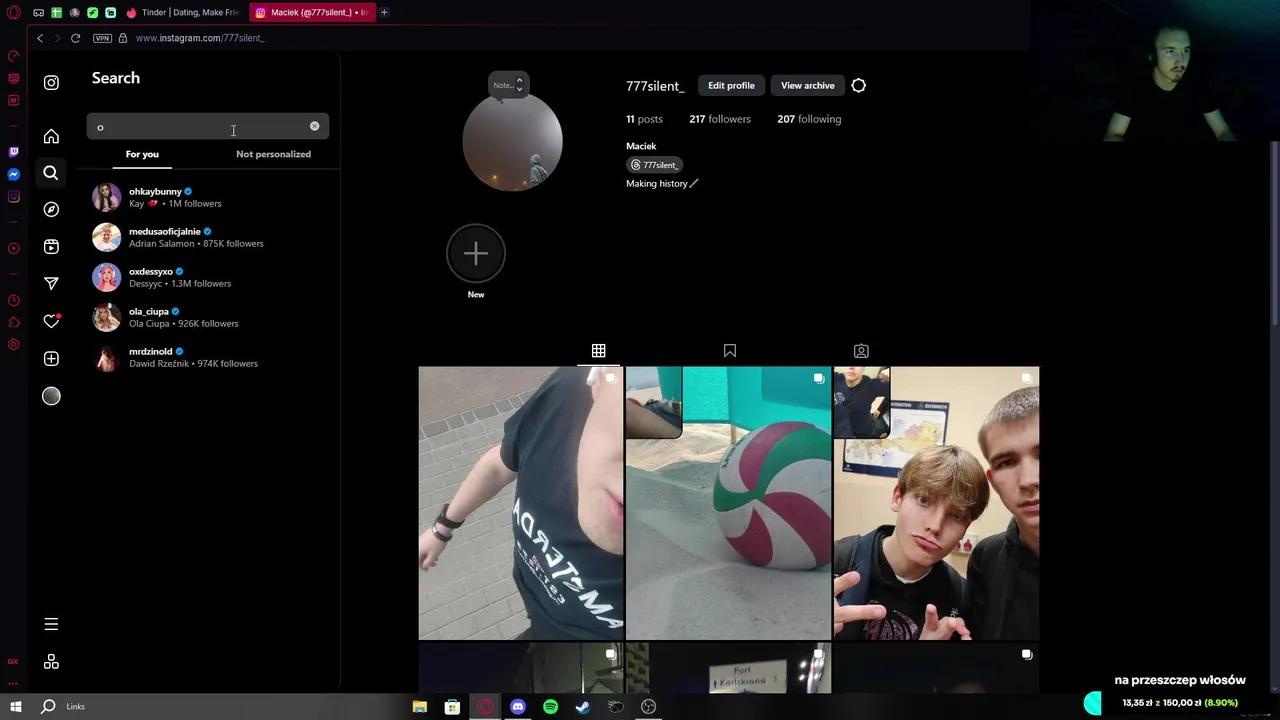Go back in the browser
The width and height of the screenshot is (1280, 720).
point(40,38)
